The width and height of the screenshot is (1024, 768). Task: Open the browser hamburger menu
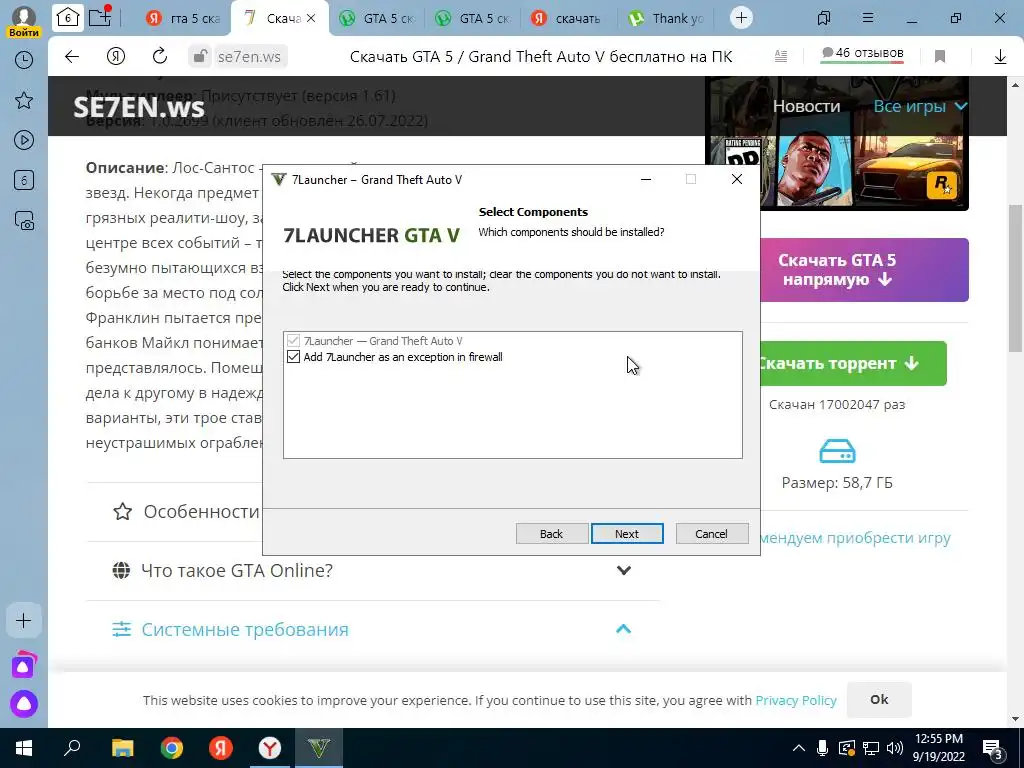tap(868, 18)
